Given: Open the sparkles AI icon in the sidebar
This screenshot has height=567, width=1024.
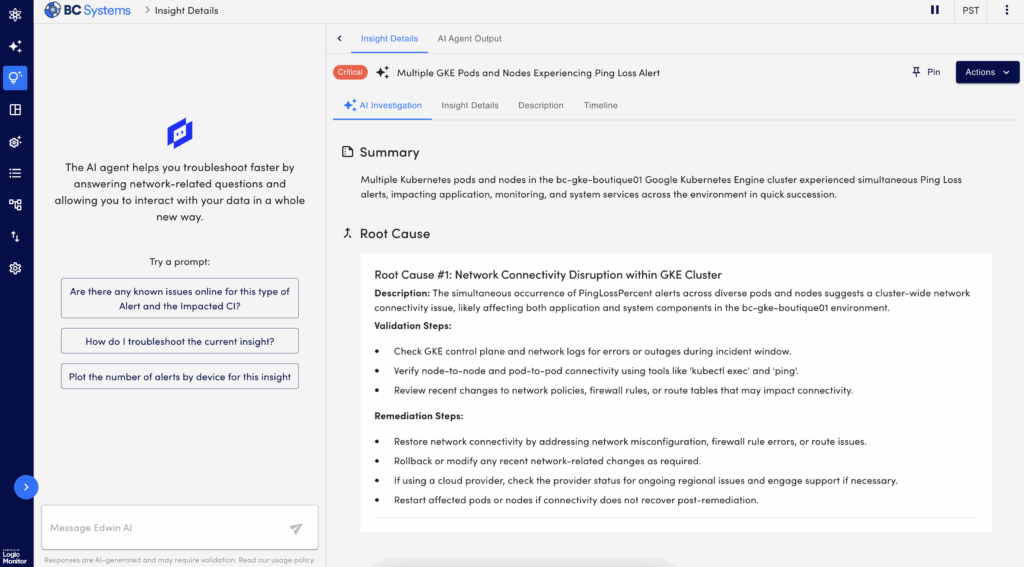Looking at the screenshot, I should tap(15, 46).
